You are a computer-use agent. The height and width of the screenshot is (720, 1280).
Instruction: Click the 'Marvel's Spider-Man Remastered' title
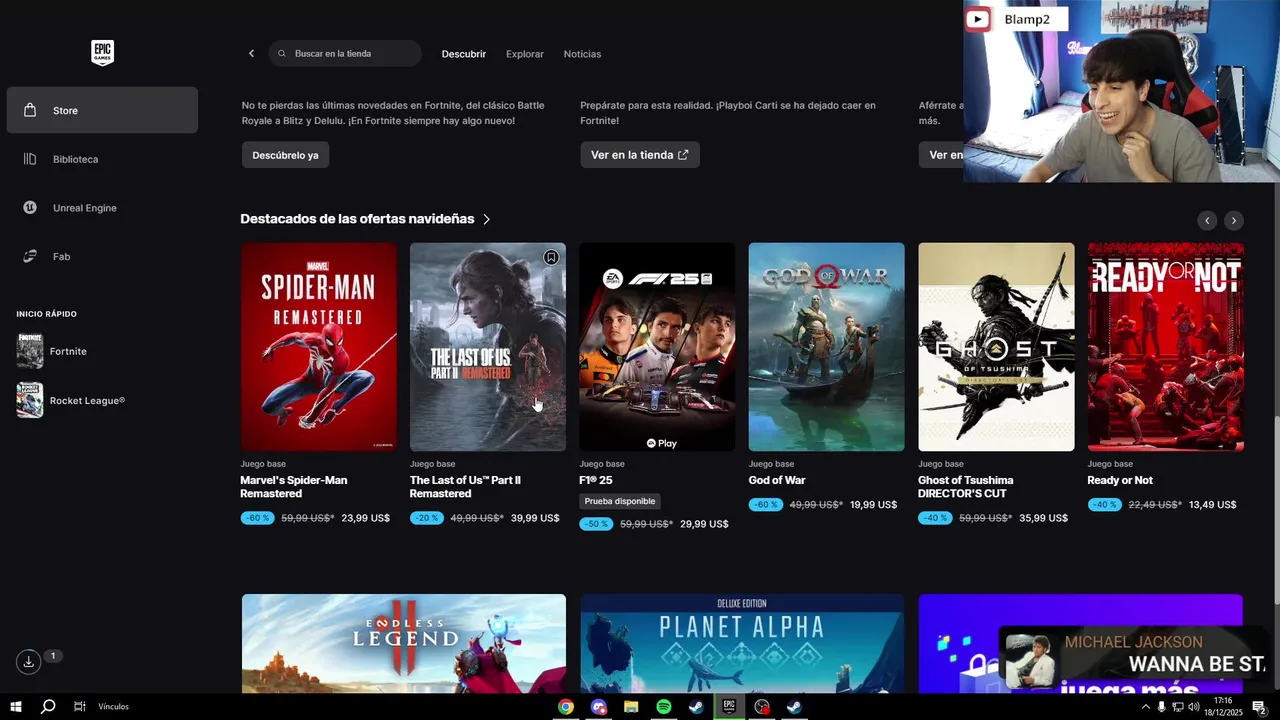coord(294,487)
